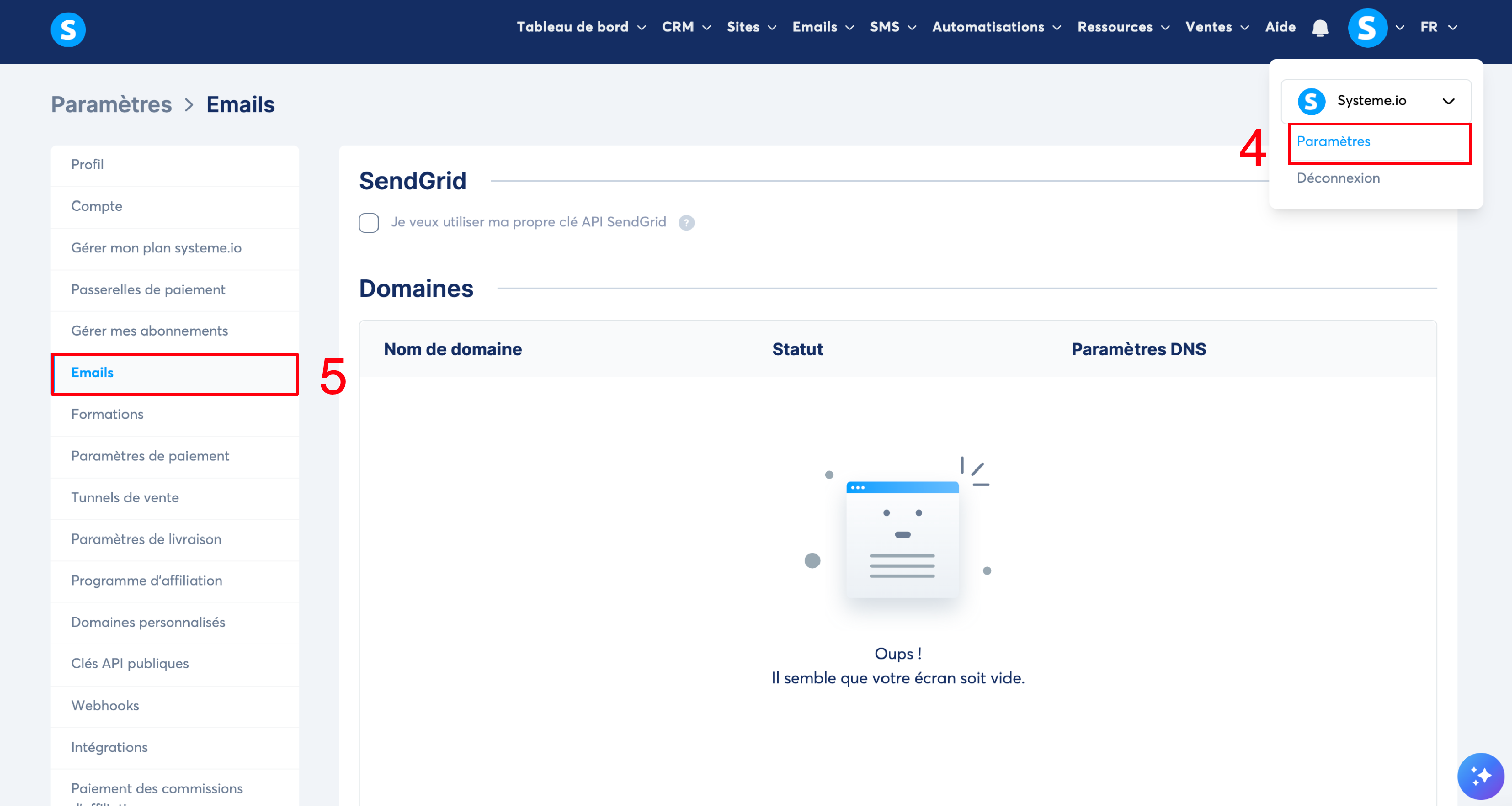Click the SendGrid help question mark icon

point(686,222)
